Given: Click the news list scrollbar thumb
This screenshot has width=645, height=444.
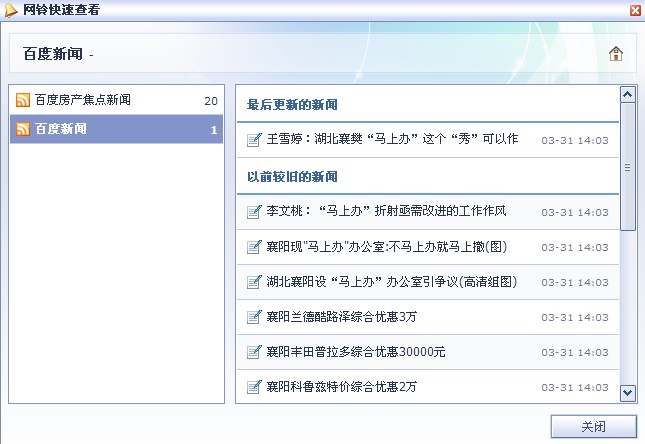Looking at the screenshot, I should tap(628, 167).
